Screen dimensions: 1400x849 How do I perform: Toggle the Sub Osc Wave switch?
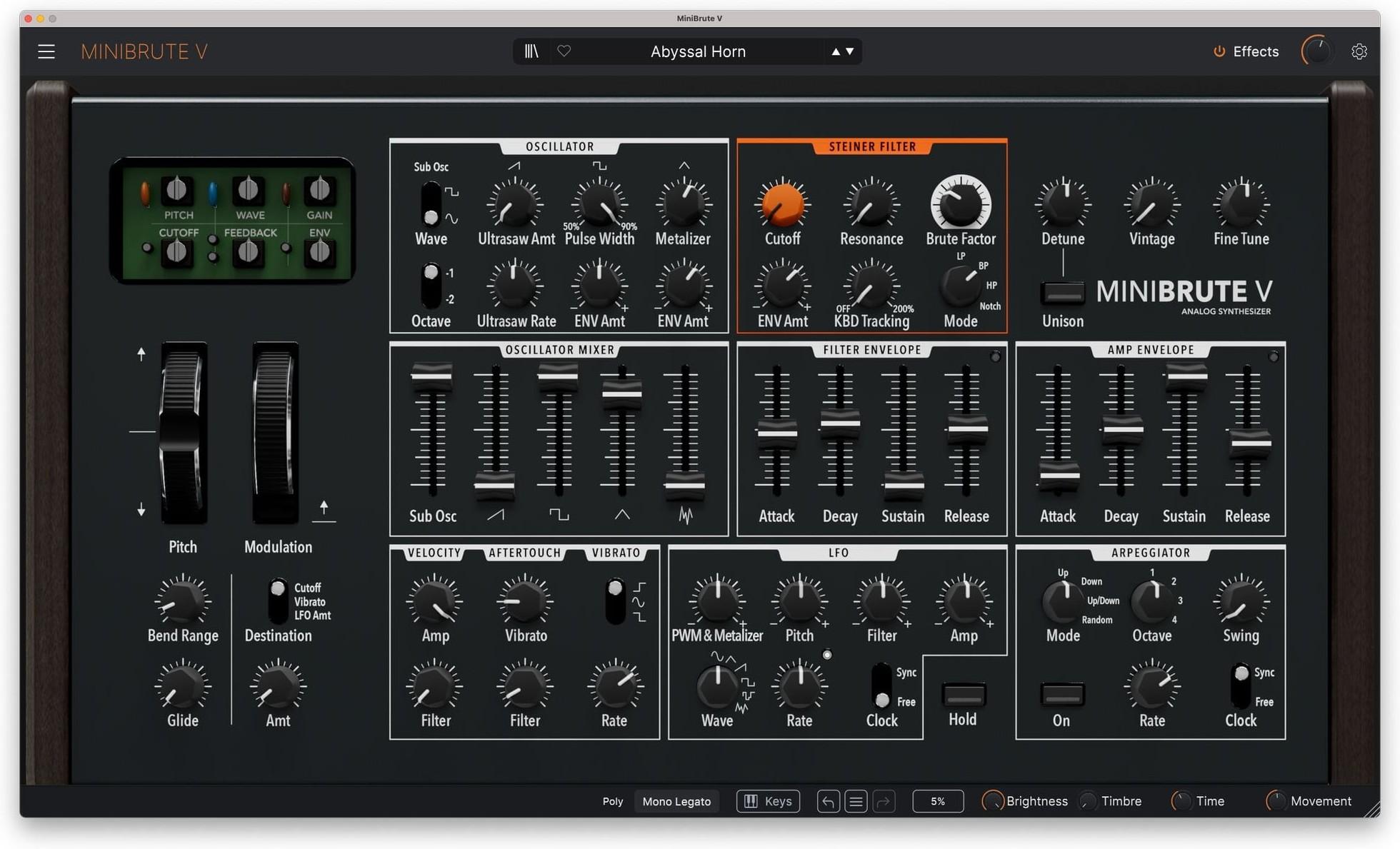(431, 204)
